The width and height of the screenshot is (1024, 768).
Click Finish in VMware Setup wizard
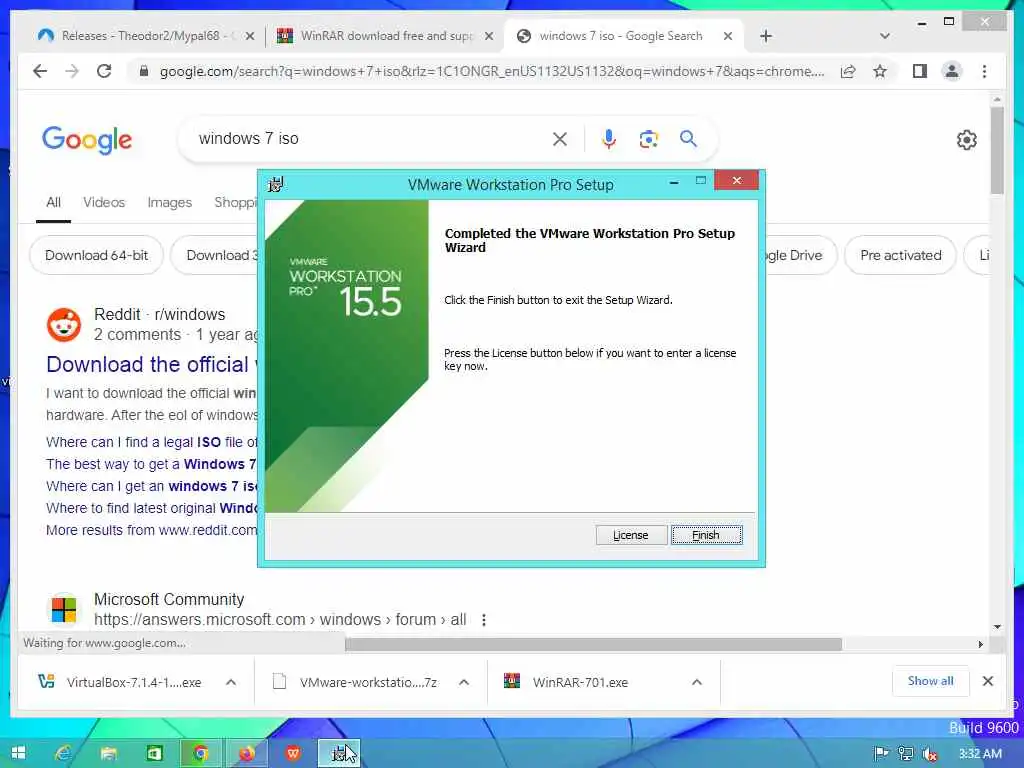click(706, 535)
